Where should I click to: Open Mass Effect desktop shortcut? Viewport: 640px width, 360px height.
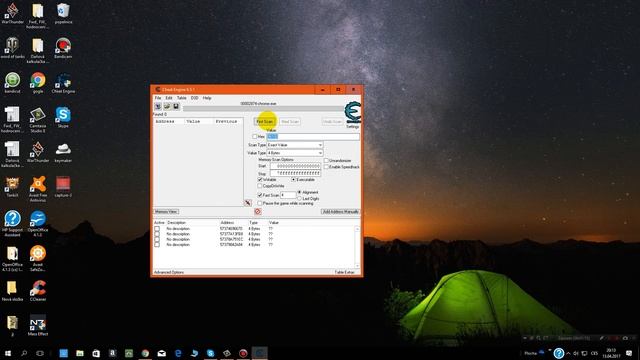point(38,326)
